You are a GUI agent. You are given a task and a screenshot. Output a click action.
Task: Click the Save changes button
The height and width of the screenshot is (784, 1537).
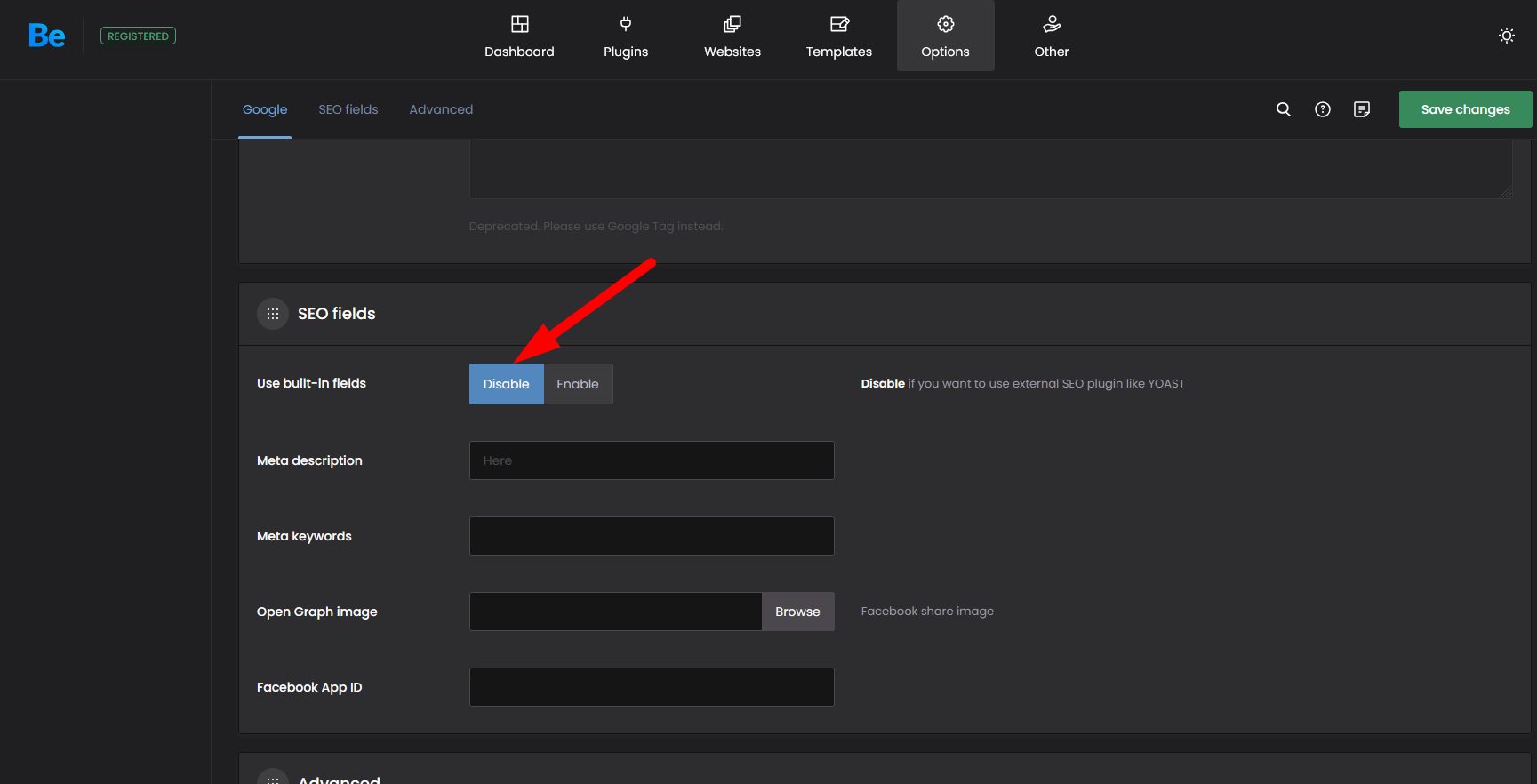pyautogui.click(x=1465, y=109)
